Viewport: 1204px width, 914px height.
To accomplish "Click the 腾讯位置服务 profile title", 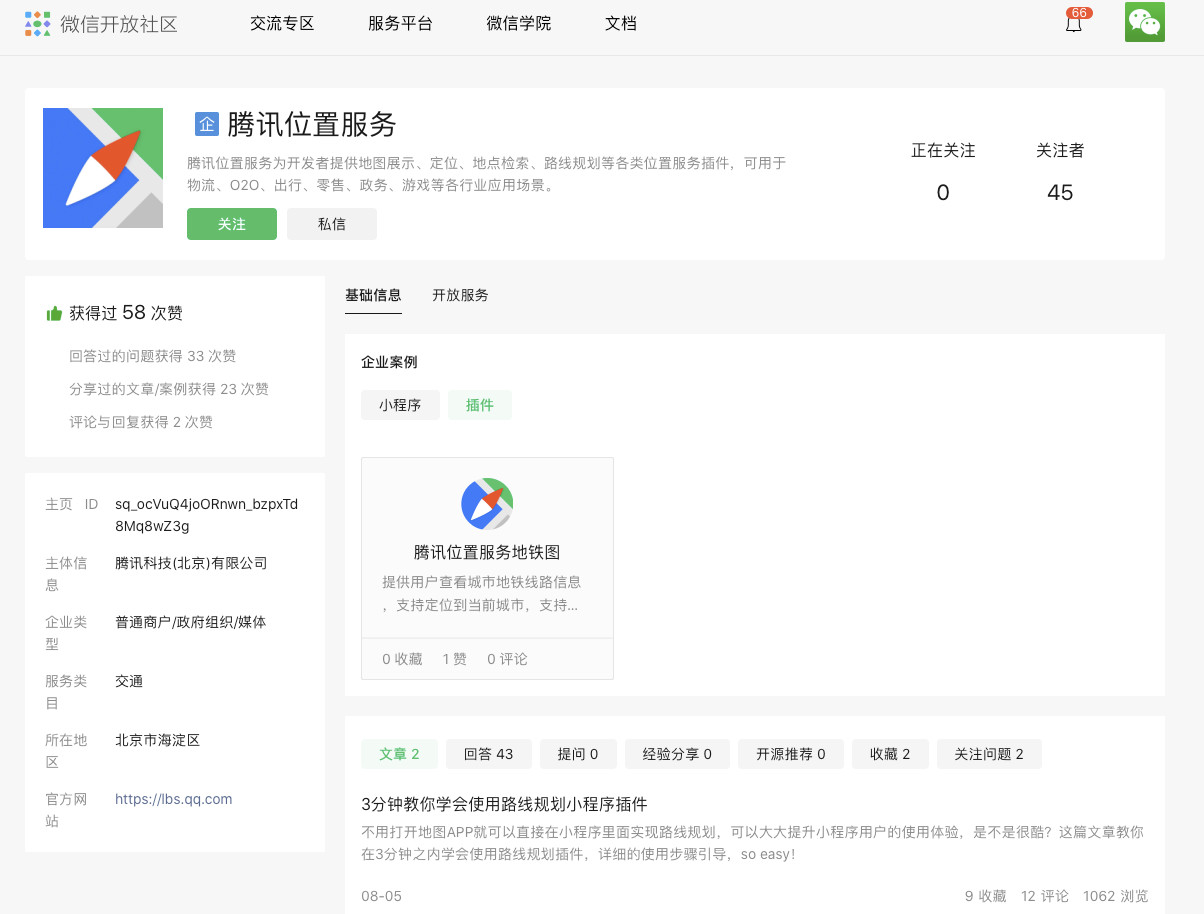I will pyautogui.click(x=312, y=124).
